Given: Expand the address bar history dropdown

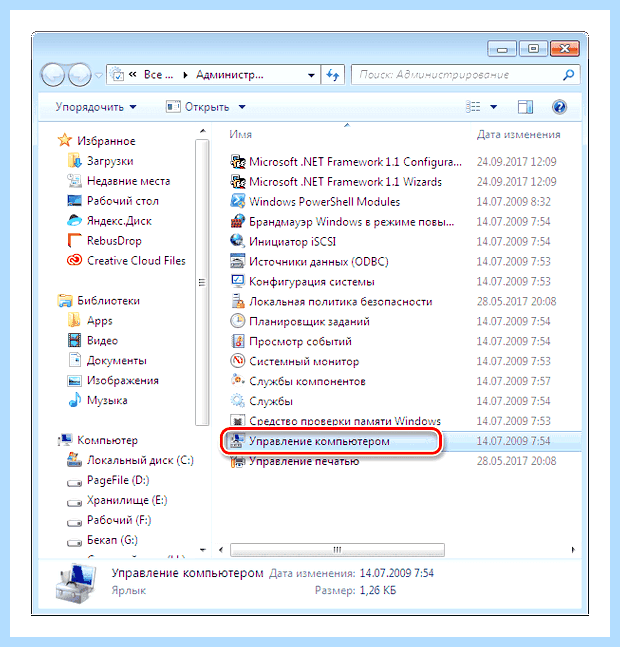Looking at the screenshot, I should click(x=311, y=75).
